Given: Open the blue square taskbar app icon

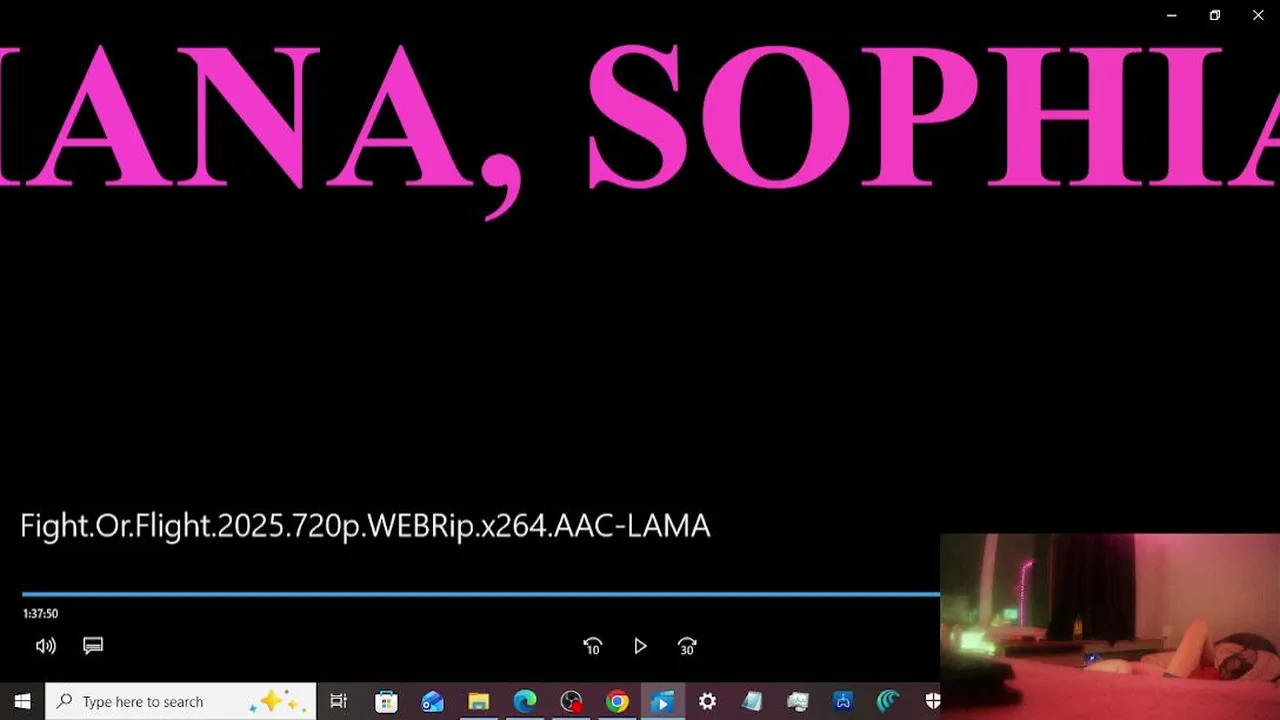Looking at the screenshot, I should coord(843,701).
